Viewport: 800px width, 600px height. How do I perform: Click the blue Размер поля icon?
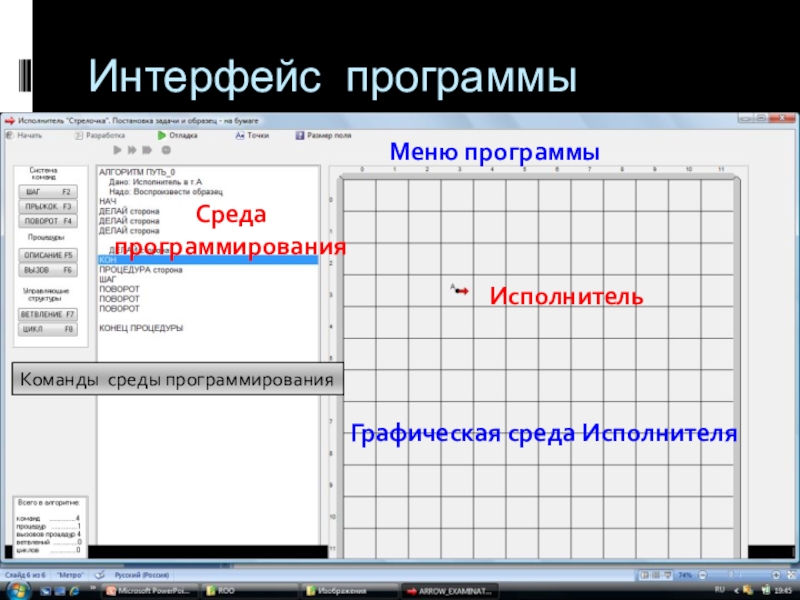(300, 135)
